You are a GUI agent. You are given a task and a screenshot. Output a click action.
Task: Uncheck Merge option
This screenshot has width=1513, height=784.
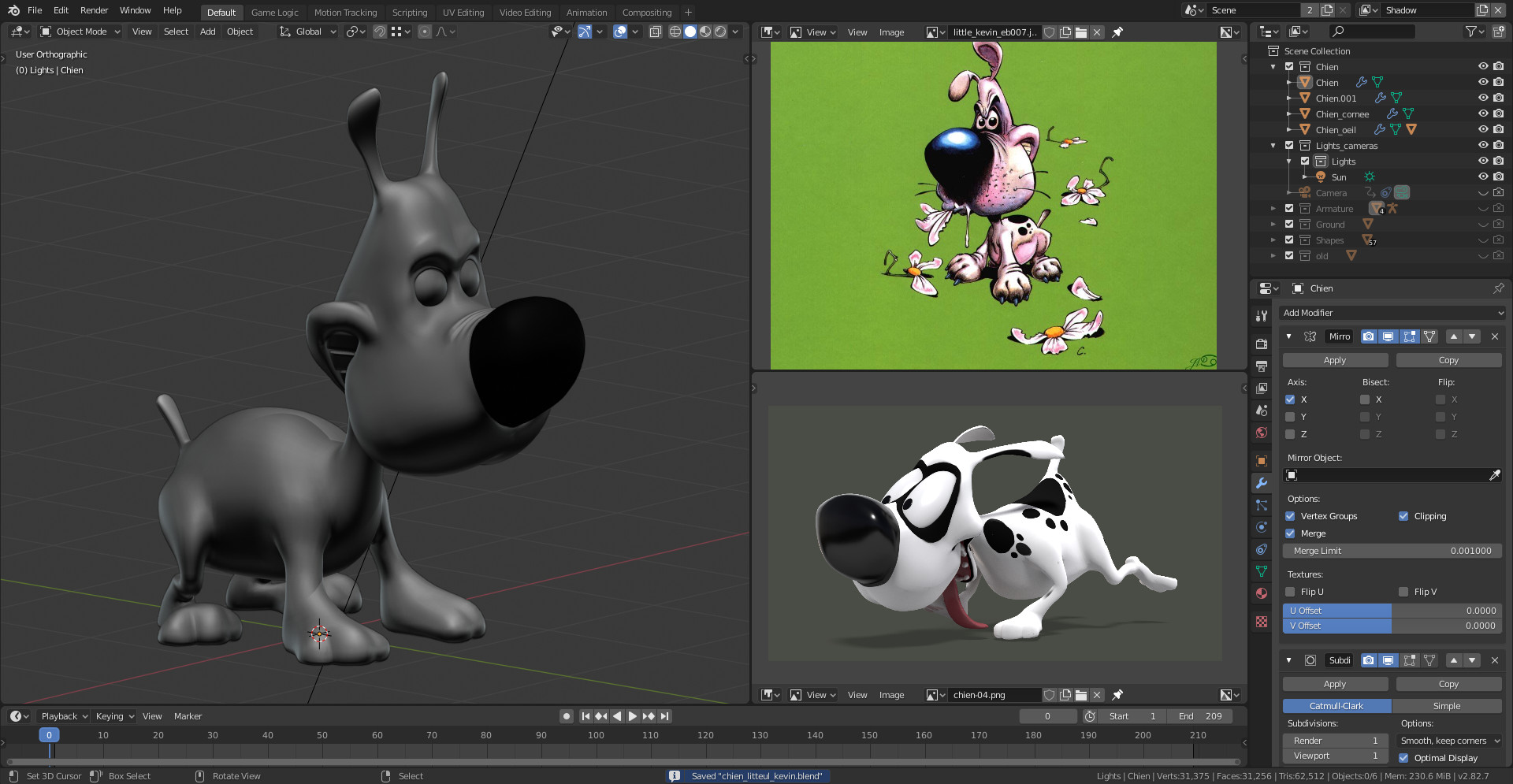pyautogui.click(x=1290, y=533)
